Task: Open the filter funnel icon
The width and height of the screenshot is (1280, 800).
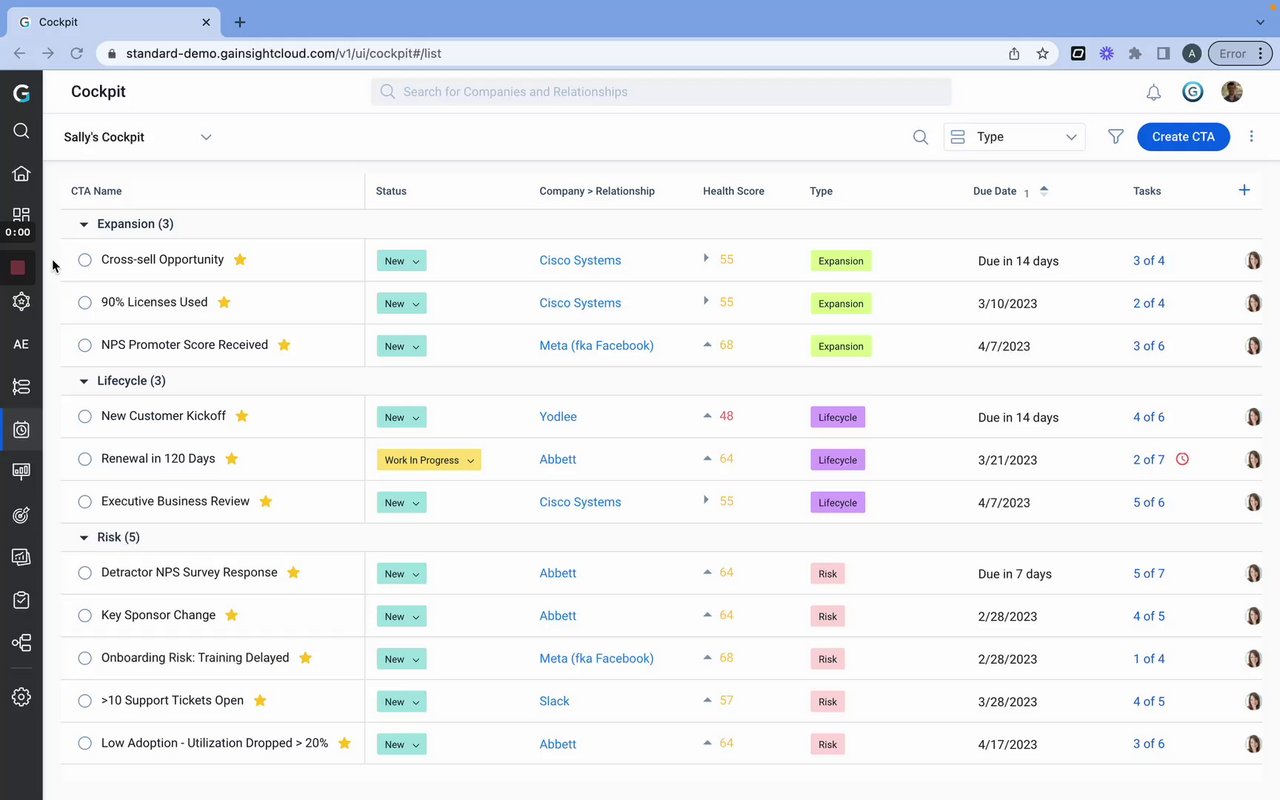Action: click(x=1116, y=137)
